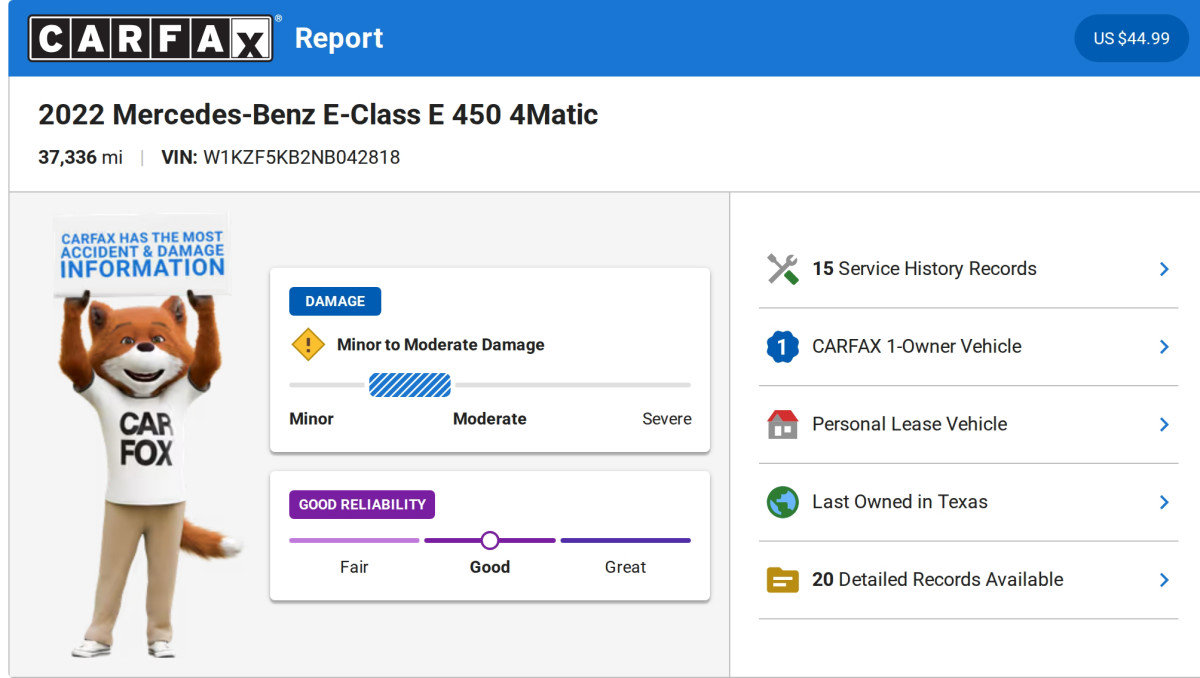Click the Minor label under damage bar
This screenshot has width=1200, height=678.
pos(311,419)
